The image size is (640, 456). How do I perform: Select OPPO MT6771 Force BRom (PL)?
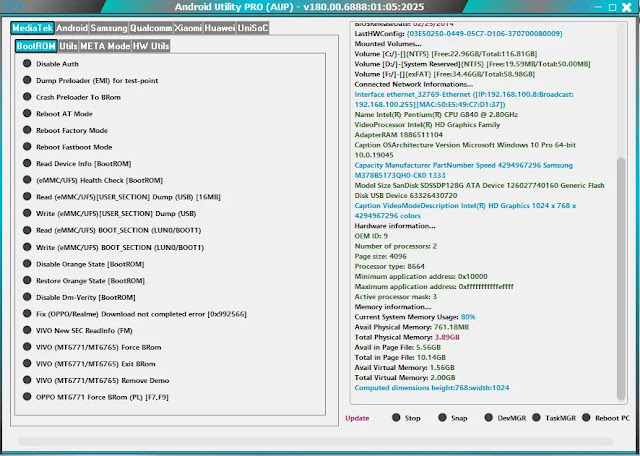(x=96, y=397)
